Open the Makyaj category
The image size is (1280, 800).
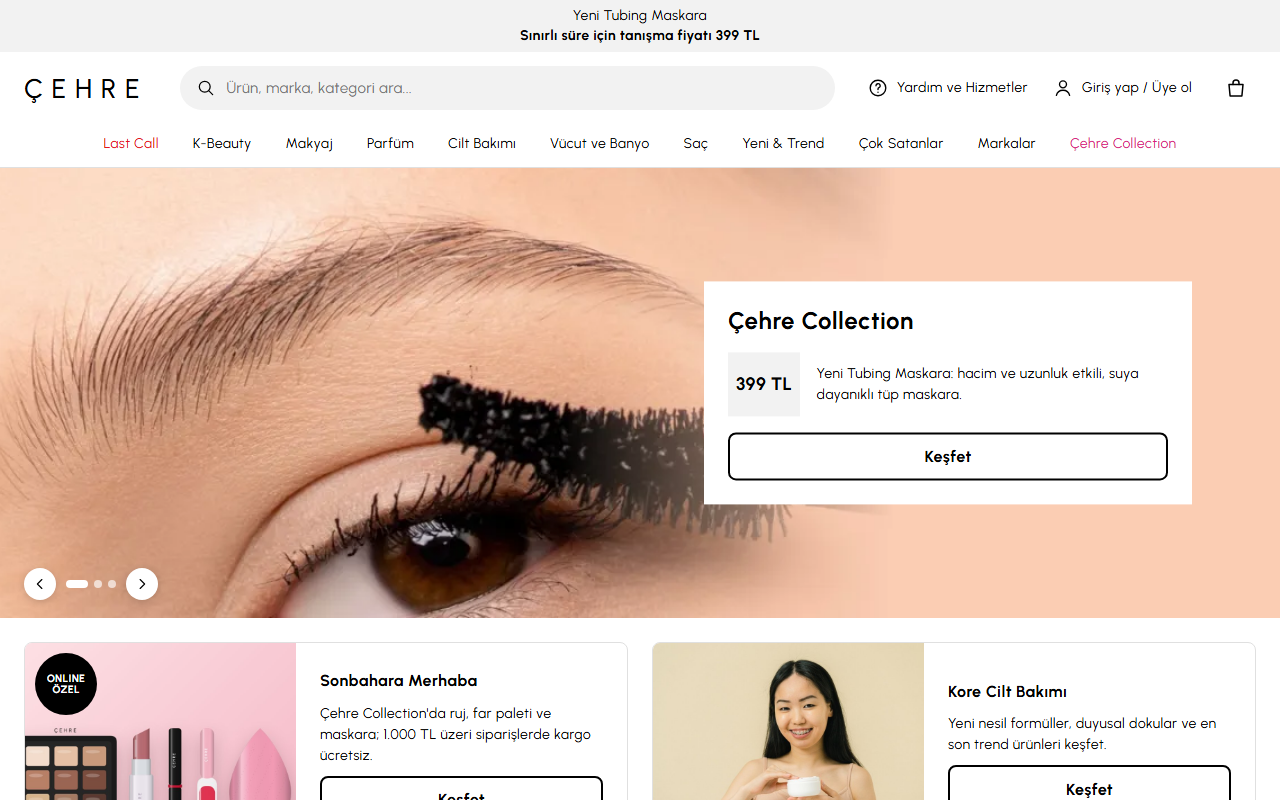click(309, 143)
